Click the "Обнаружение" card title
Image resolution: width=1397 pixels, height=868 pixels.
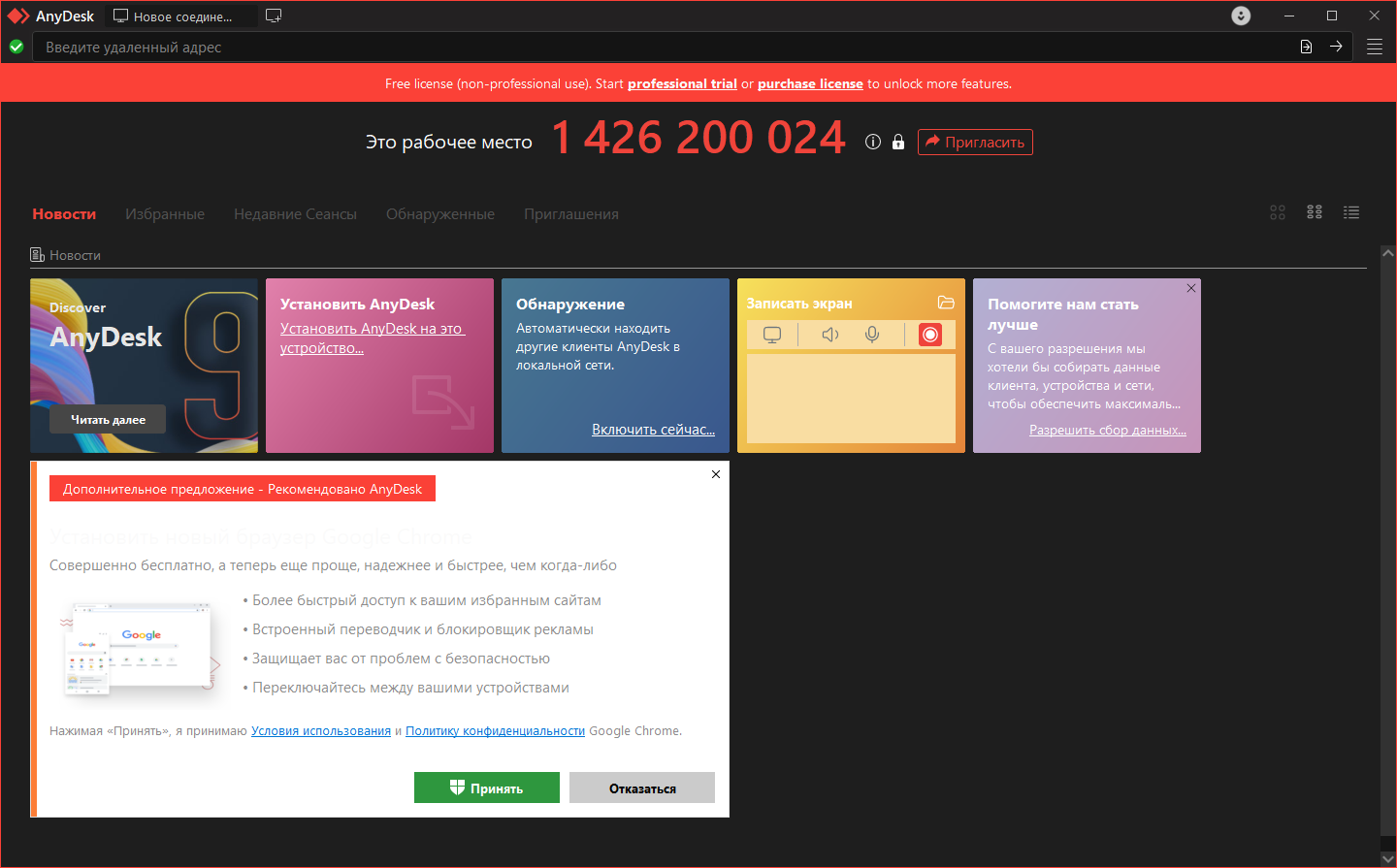(x=570, y=304)
